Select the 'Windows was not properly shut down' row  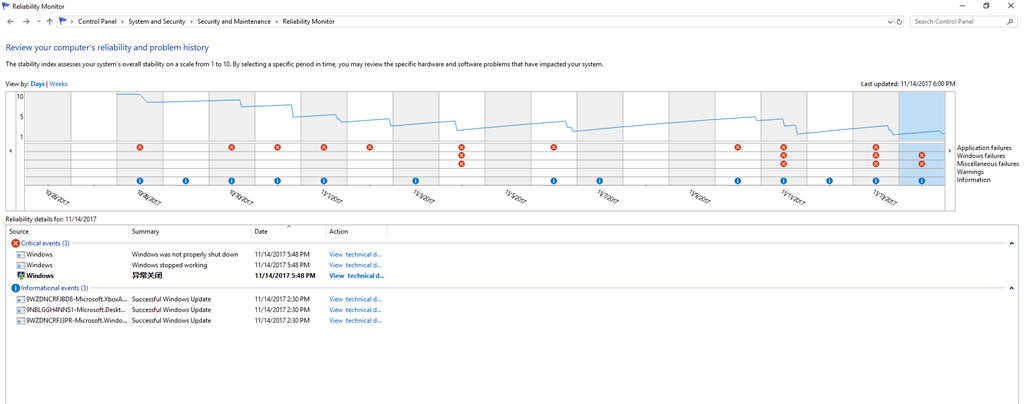[199, 255]
